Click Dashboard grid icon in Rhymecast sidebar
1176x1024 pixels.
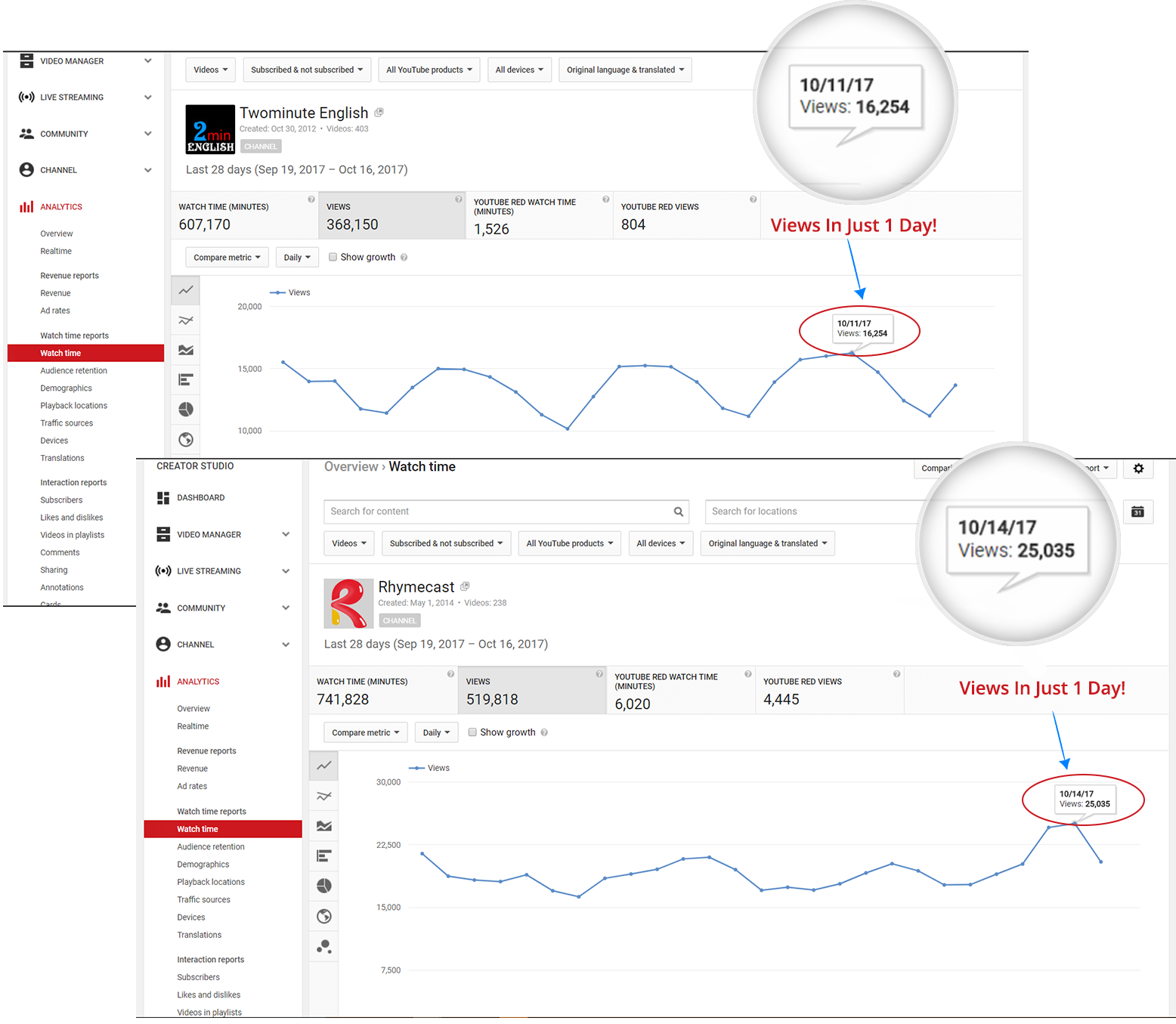(163, 498)
